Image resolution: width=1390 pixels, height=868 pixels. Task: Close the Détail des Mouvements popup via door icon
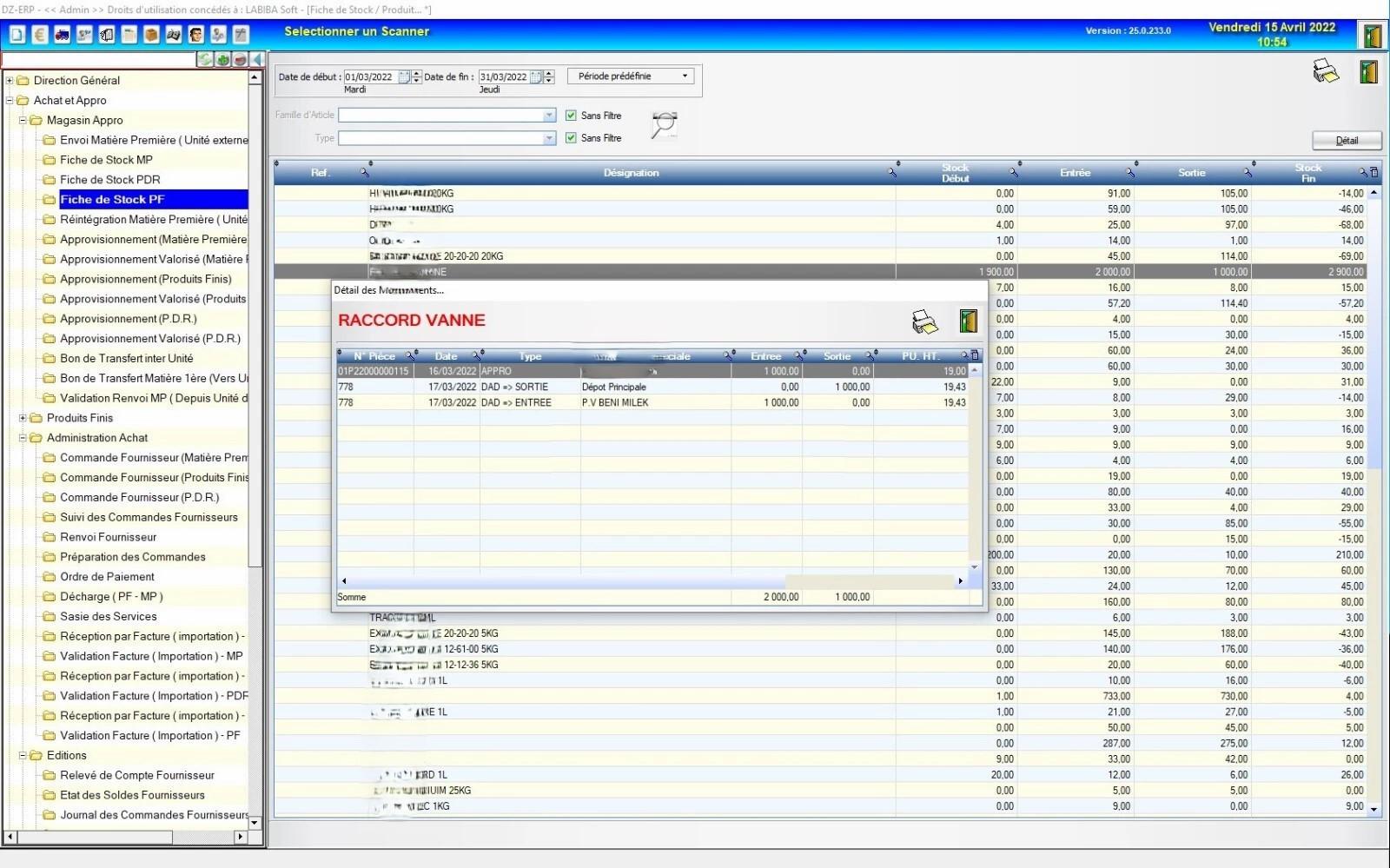[x=968, y=321]
